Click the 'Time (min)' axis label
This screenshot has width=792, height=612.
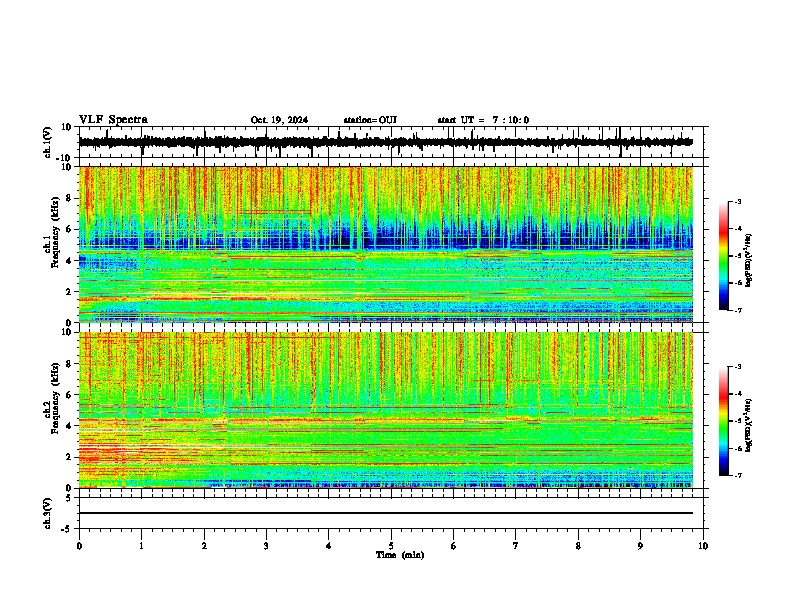tap(400, 555)
